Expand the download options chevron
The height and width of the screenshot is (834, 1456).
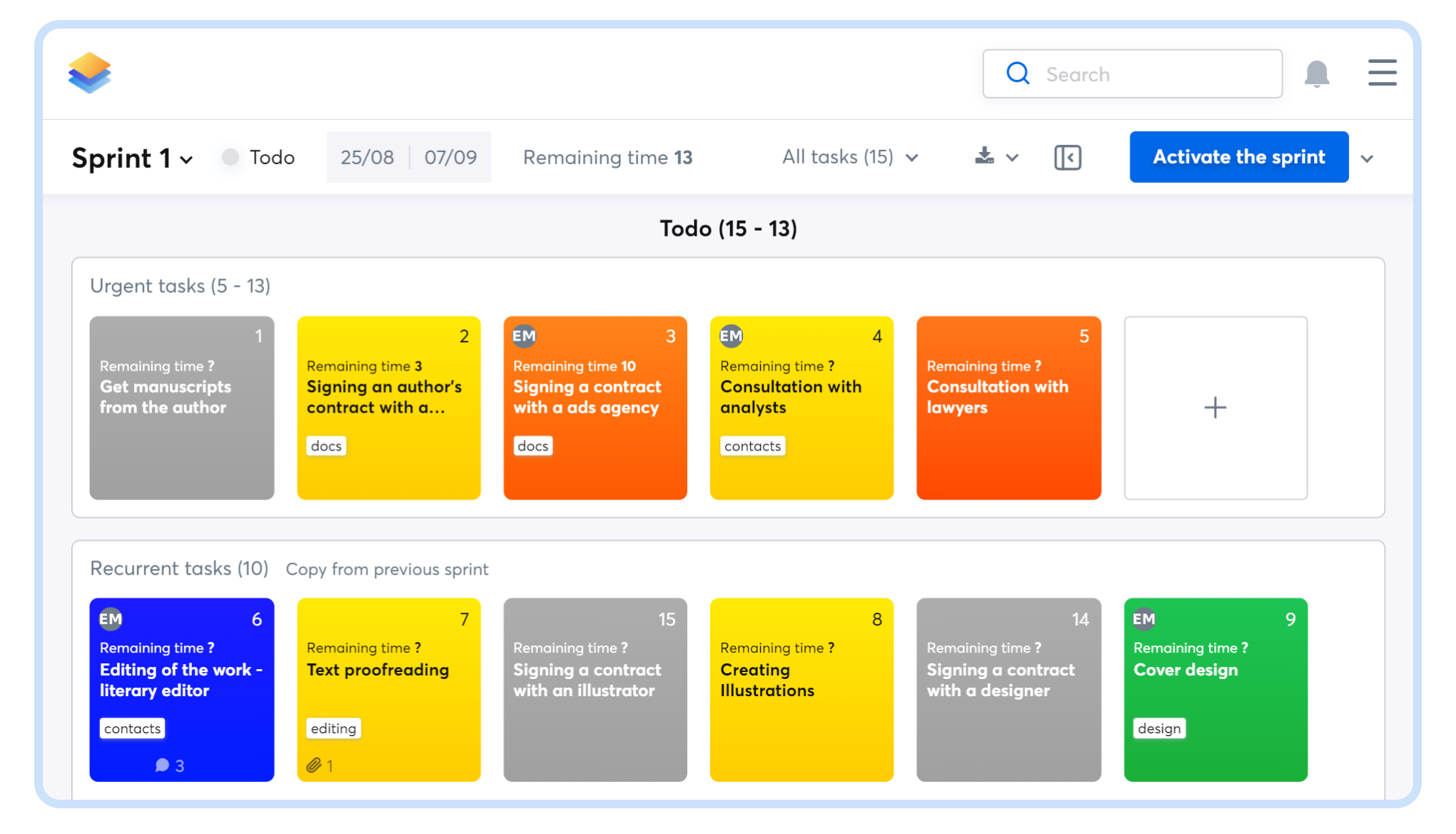[1012, 158]
